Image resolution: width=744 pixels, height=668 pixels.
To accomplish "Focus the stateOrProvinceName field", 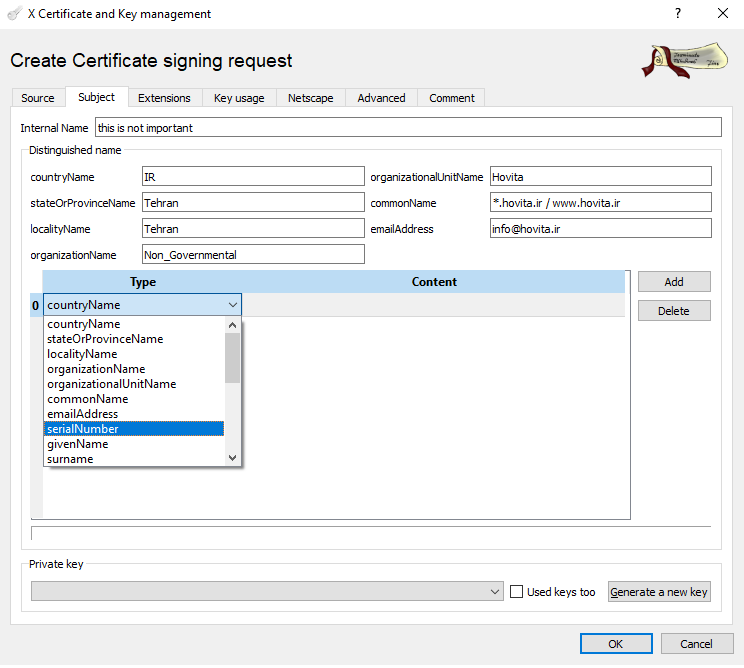I will pyautogui.click(x=253, y=203).
